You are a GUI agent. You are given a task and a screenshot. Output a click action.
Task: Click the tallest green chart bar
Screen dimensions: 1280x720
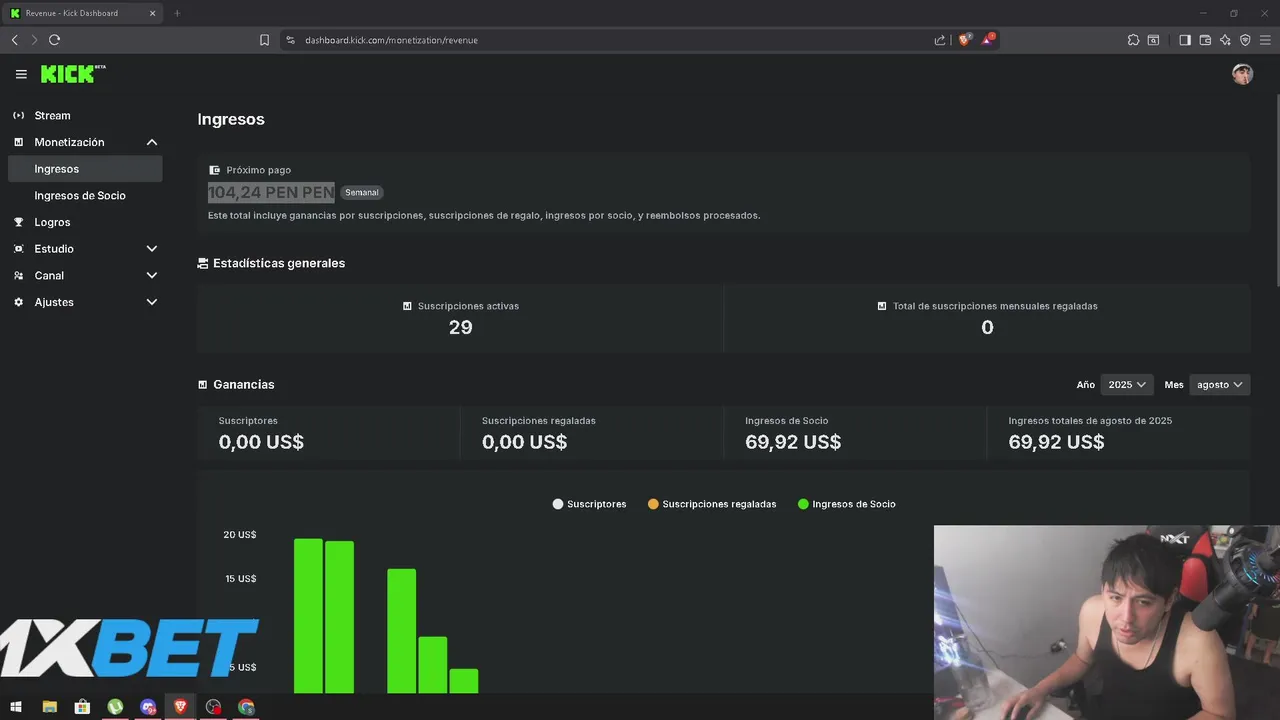tap(308, 616)
